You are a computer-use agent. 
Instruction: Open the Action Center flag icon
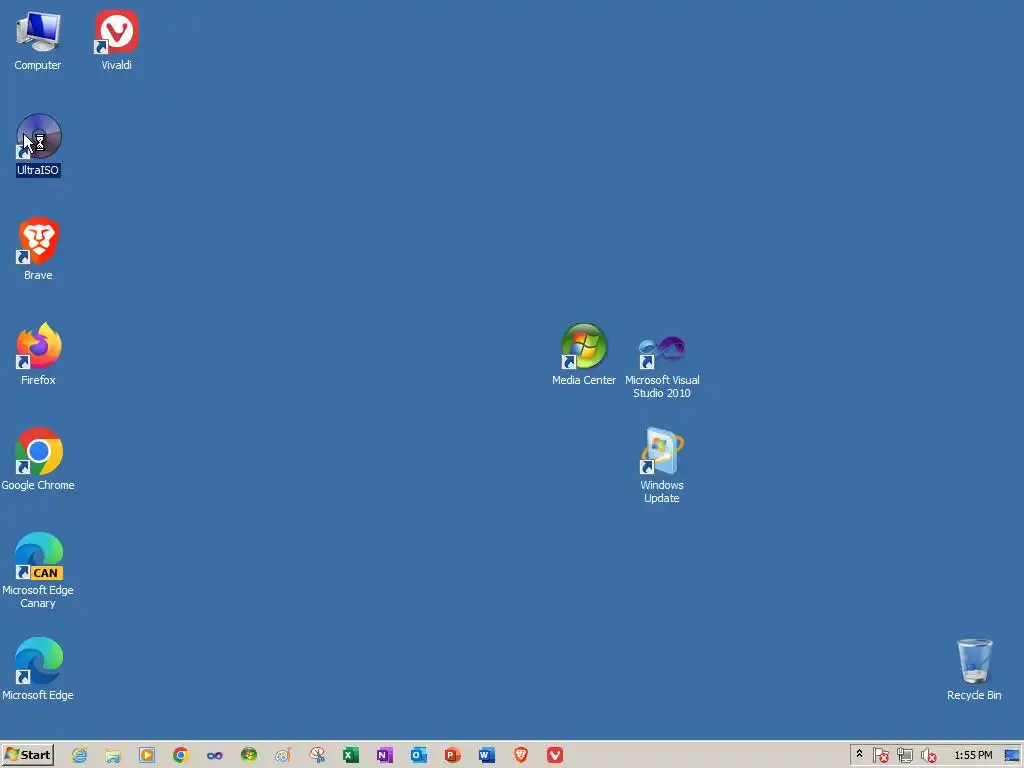(x=880, y=756)
